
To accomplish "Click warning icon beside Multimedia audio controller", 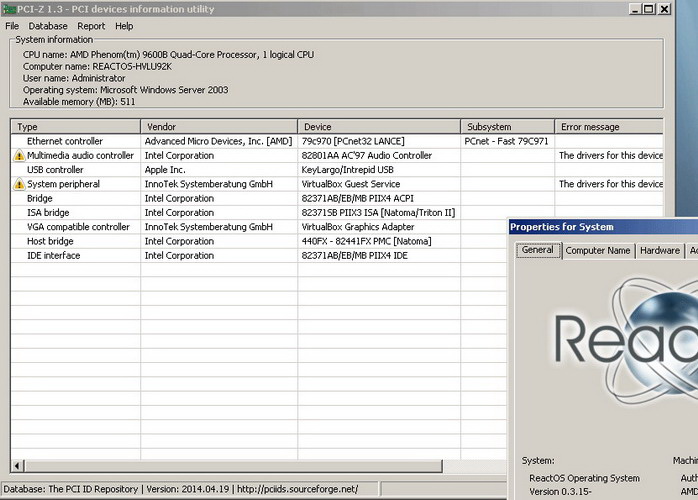I will [19, 156].
